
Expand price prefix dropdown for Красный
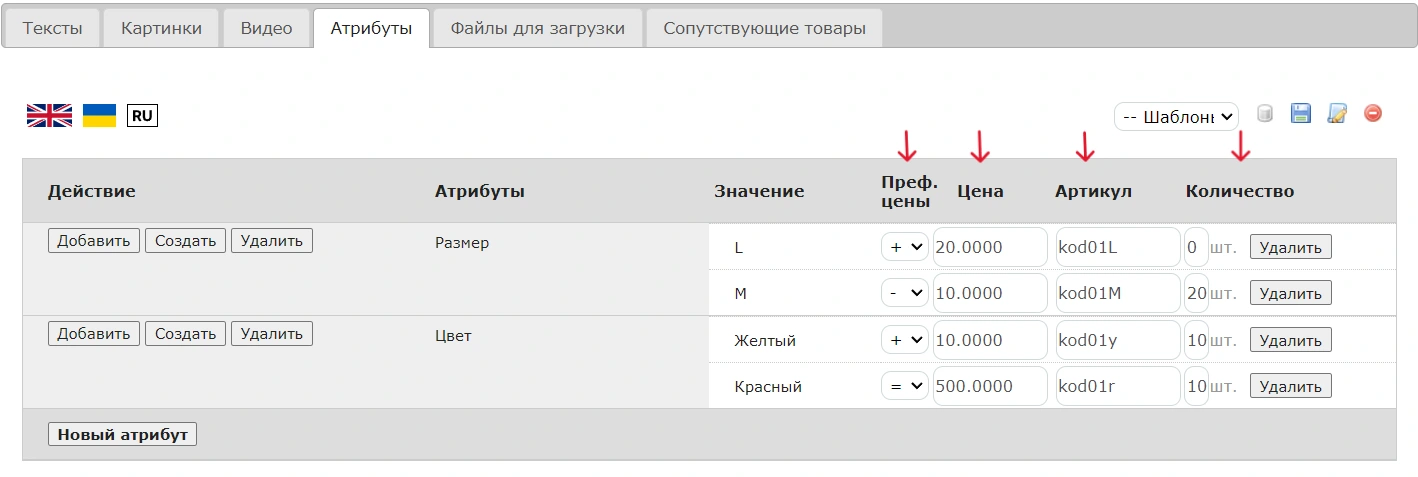(905, 386)
